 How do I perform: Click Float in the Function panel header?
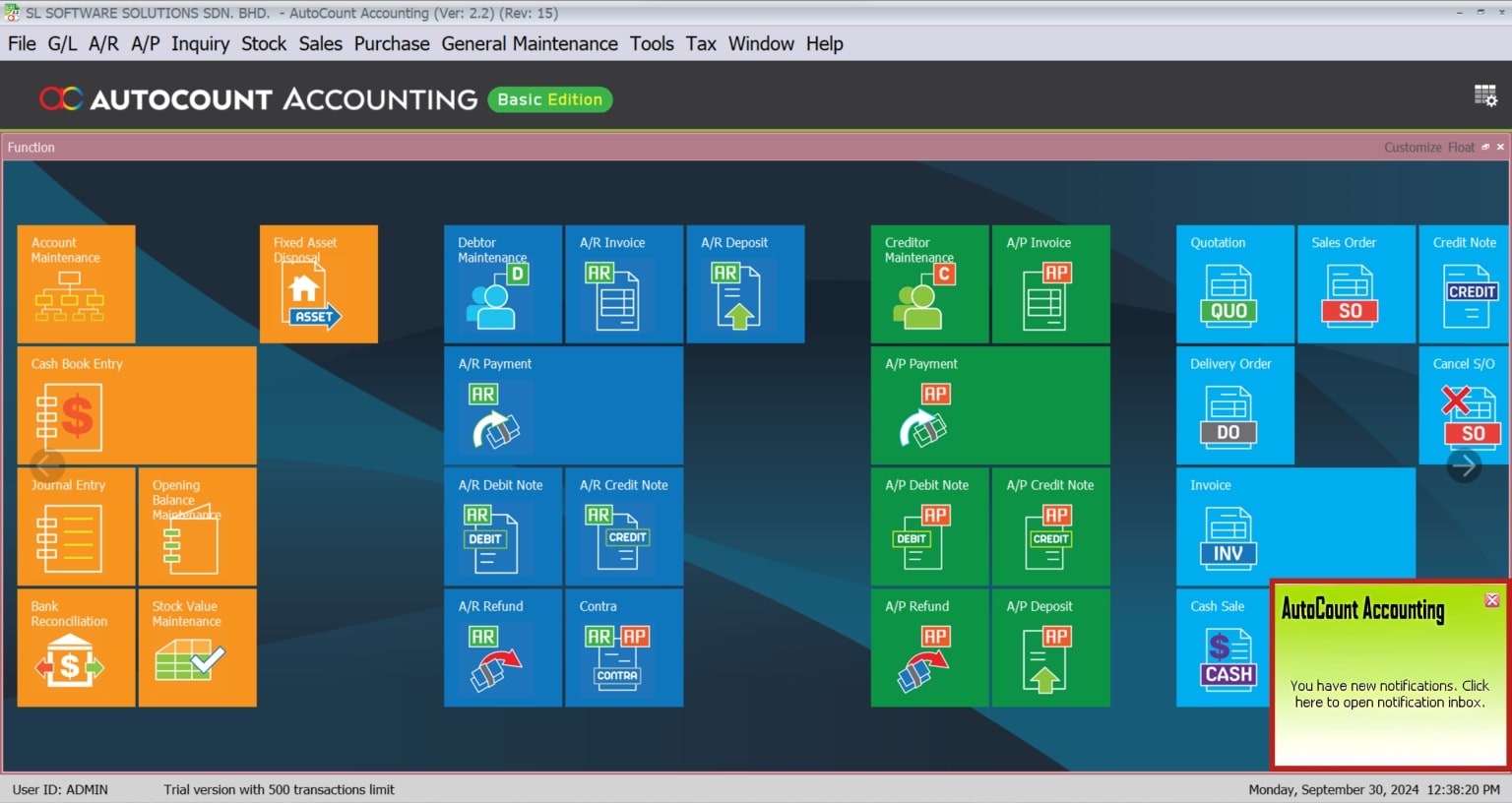(x=1461, y=148)
